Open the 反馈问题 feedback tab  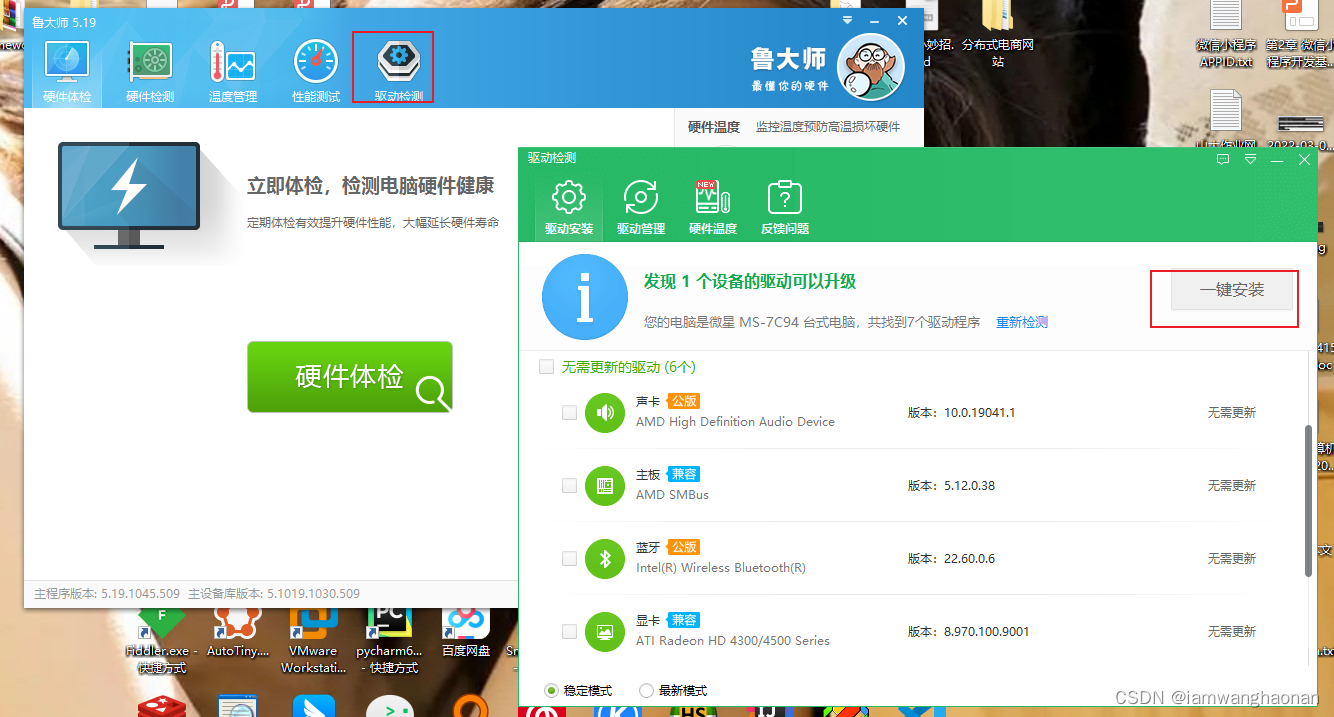pos(785,207)
